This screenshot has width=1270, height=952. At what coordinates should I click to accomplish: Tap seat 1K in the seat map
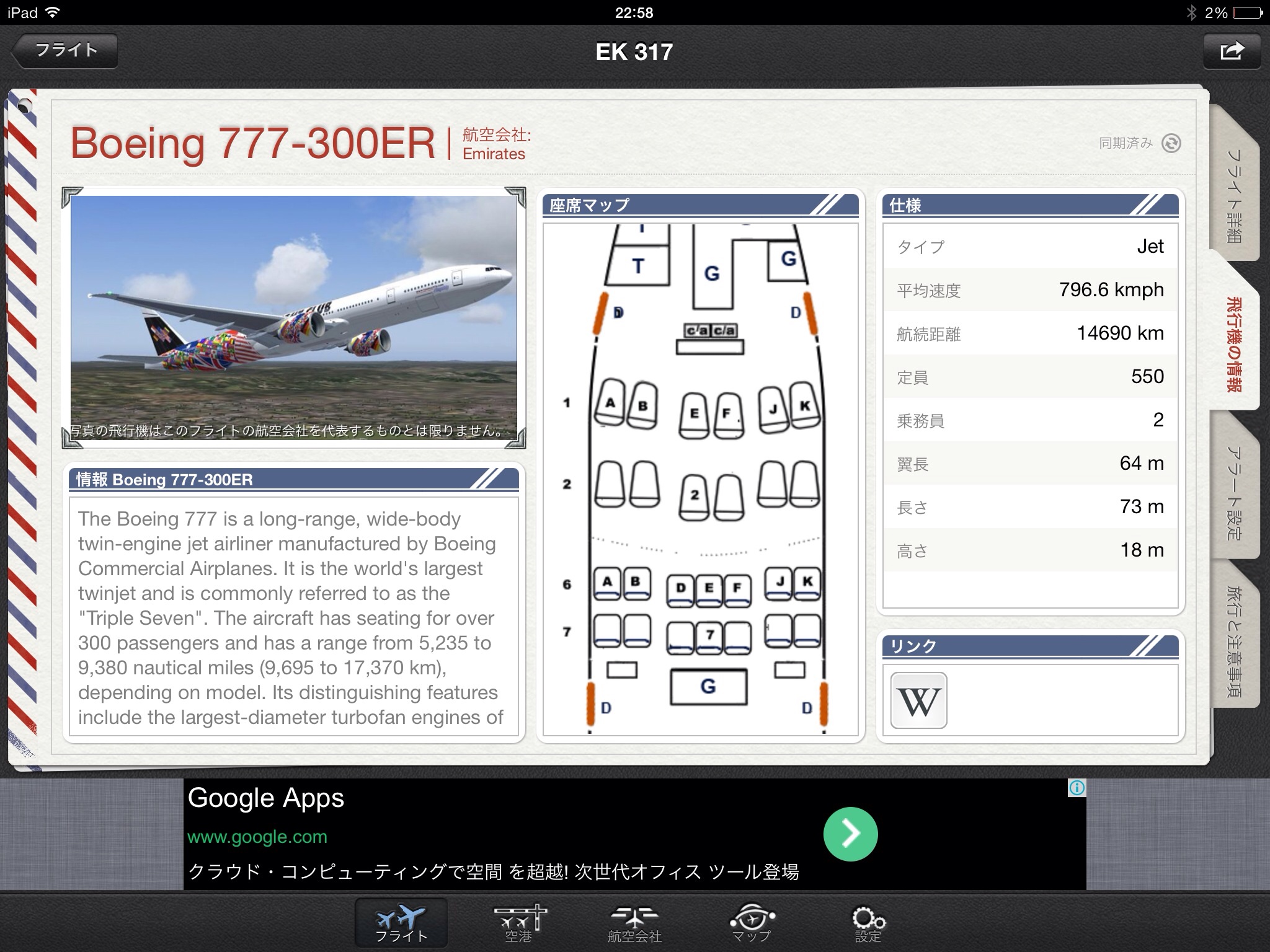point(804,406)
